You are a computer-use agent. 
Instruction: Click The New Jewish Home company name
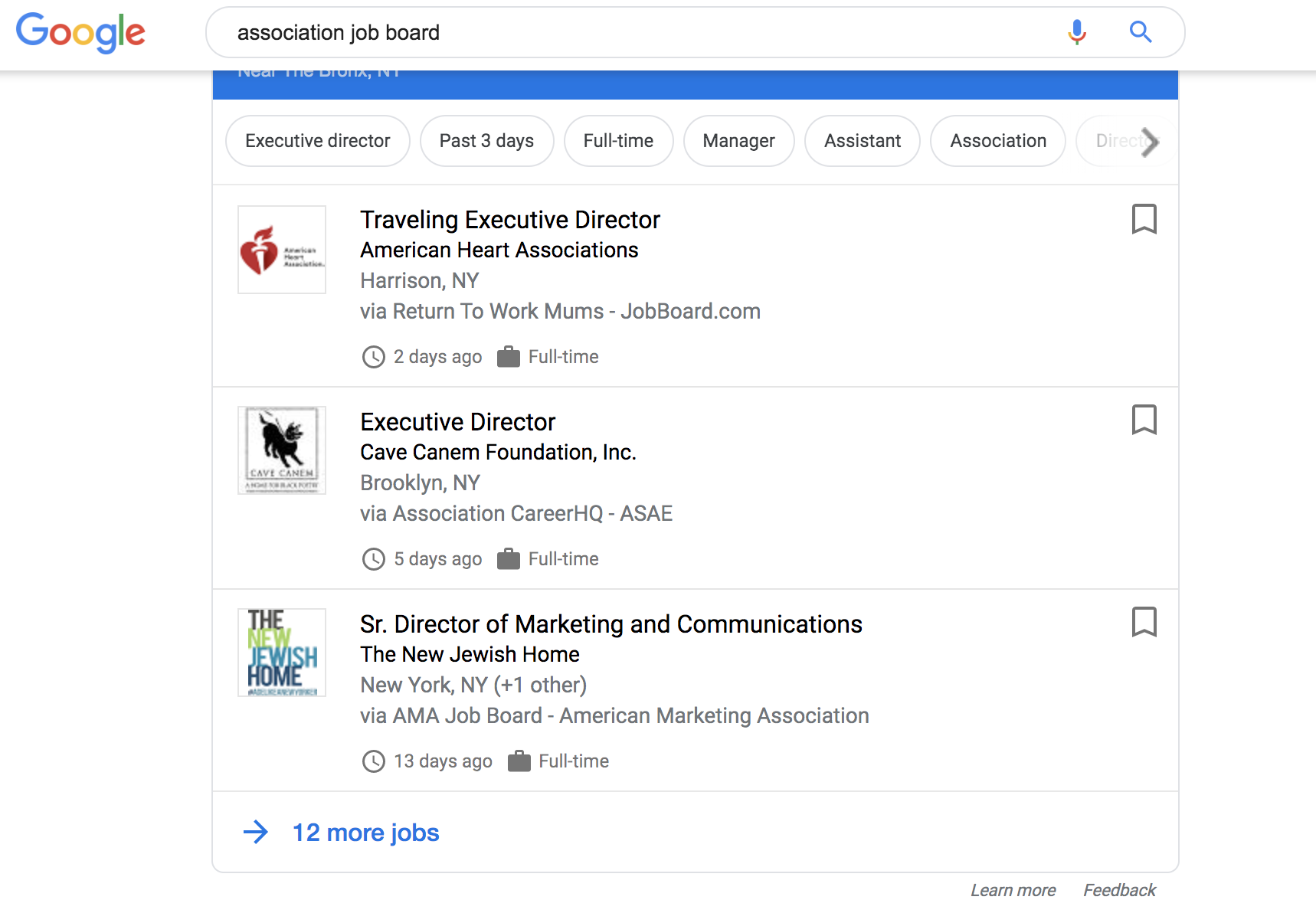[x=470, y=655]
